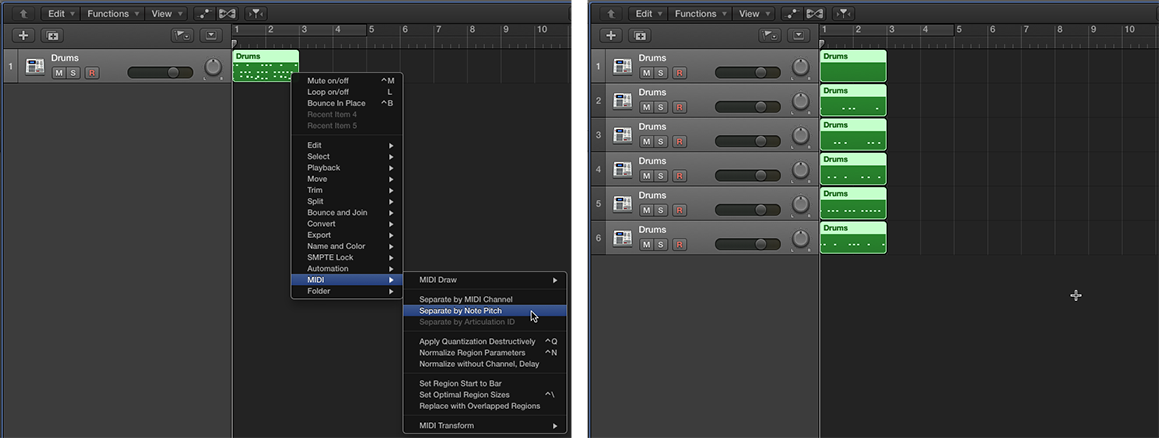Expand the MIDI Draw submenu

pos(485,280)
